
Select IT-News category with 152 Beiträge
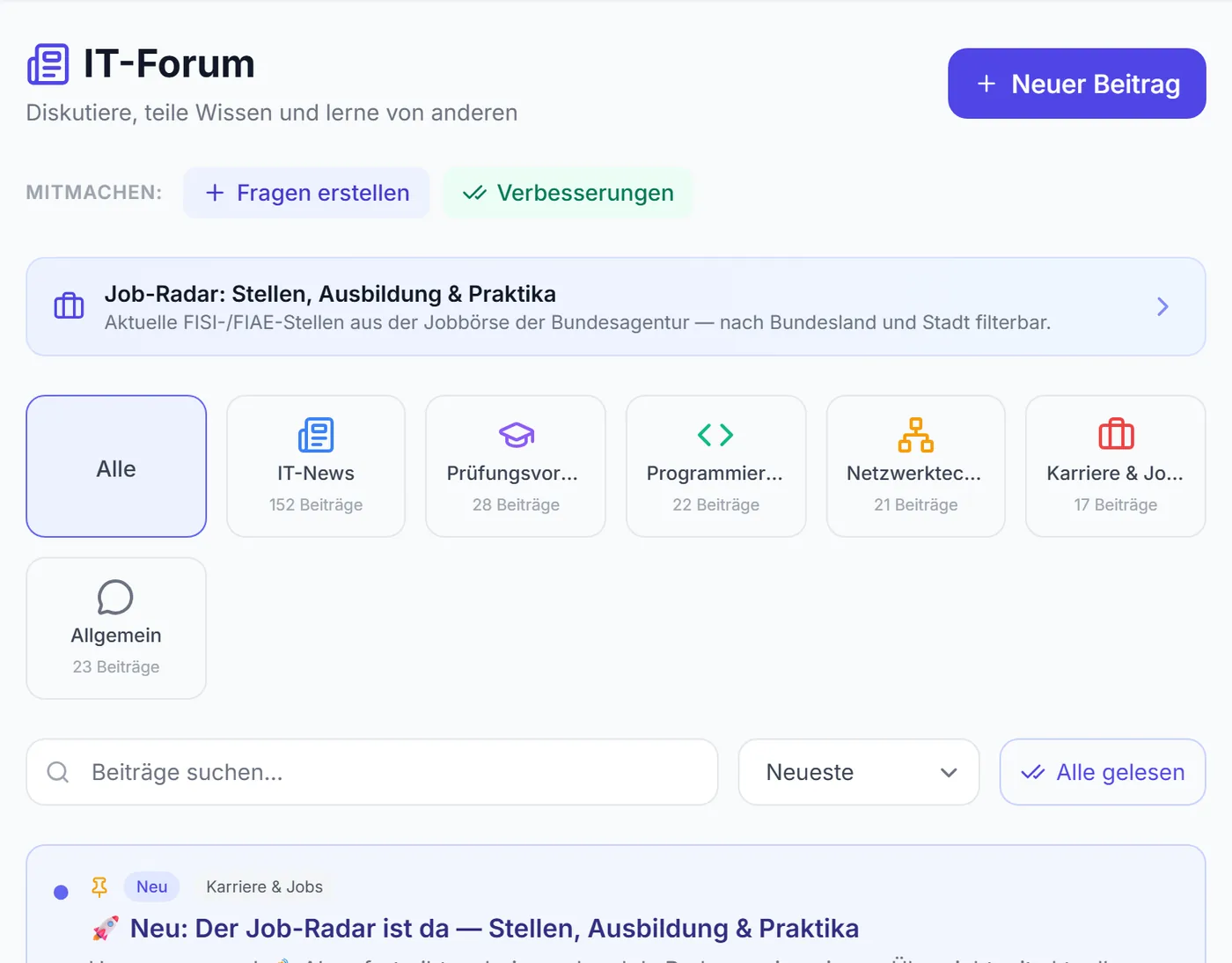click(x=316, y=467)
